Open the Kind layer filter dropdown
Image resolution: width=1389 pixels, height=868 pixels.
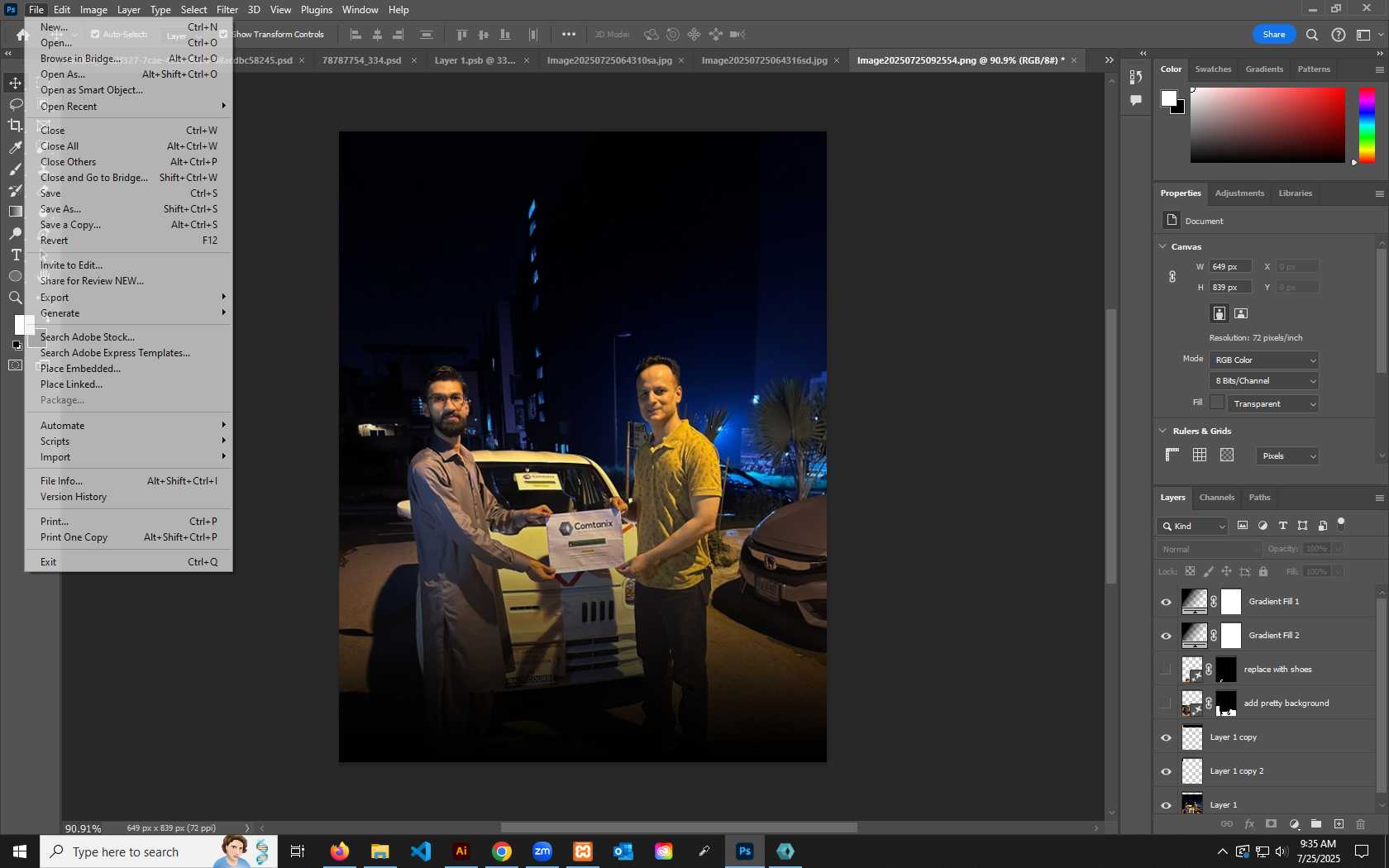pos(1193,527)
